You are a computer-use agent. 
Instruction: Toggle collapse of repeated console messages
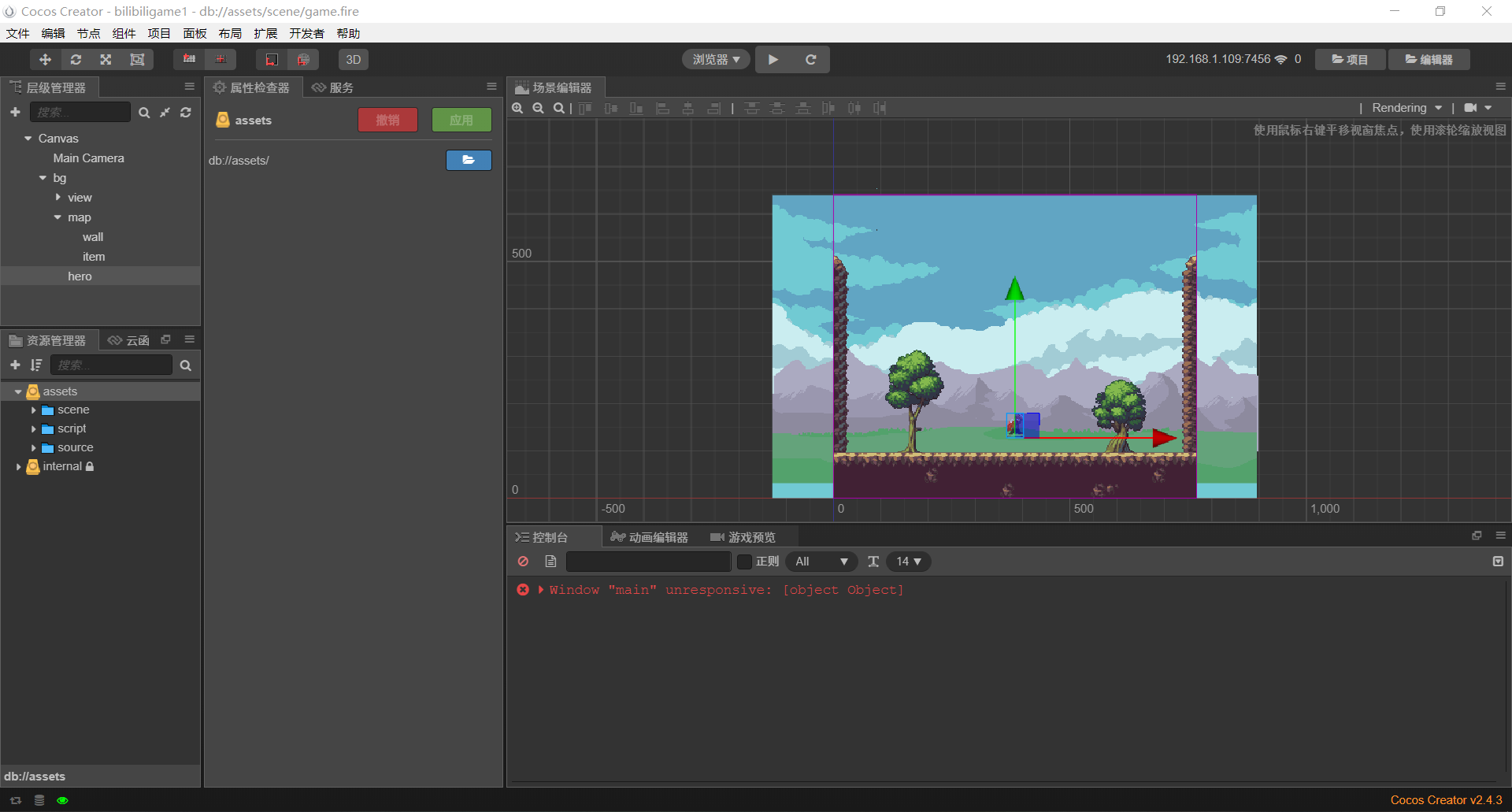click(x=1498, y=562)
